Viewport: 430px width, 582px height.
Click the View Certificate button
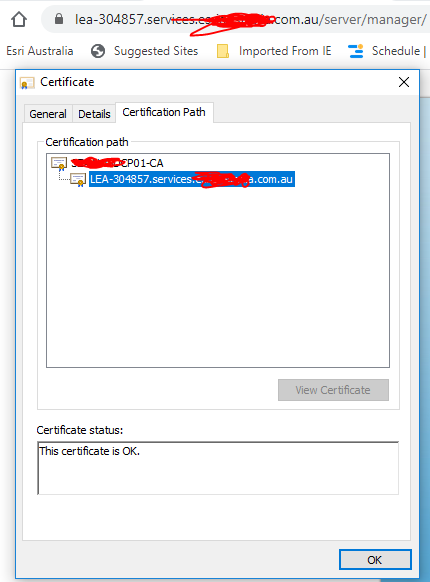coord(333,390)
